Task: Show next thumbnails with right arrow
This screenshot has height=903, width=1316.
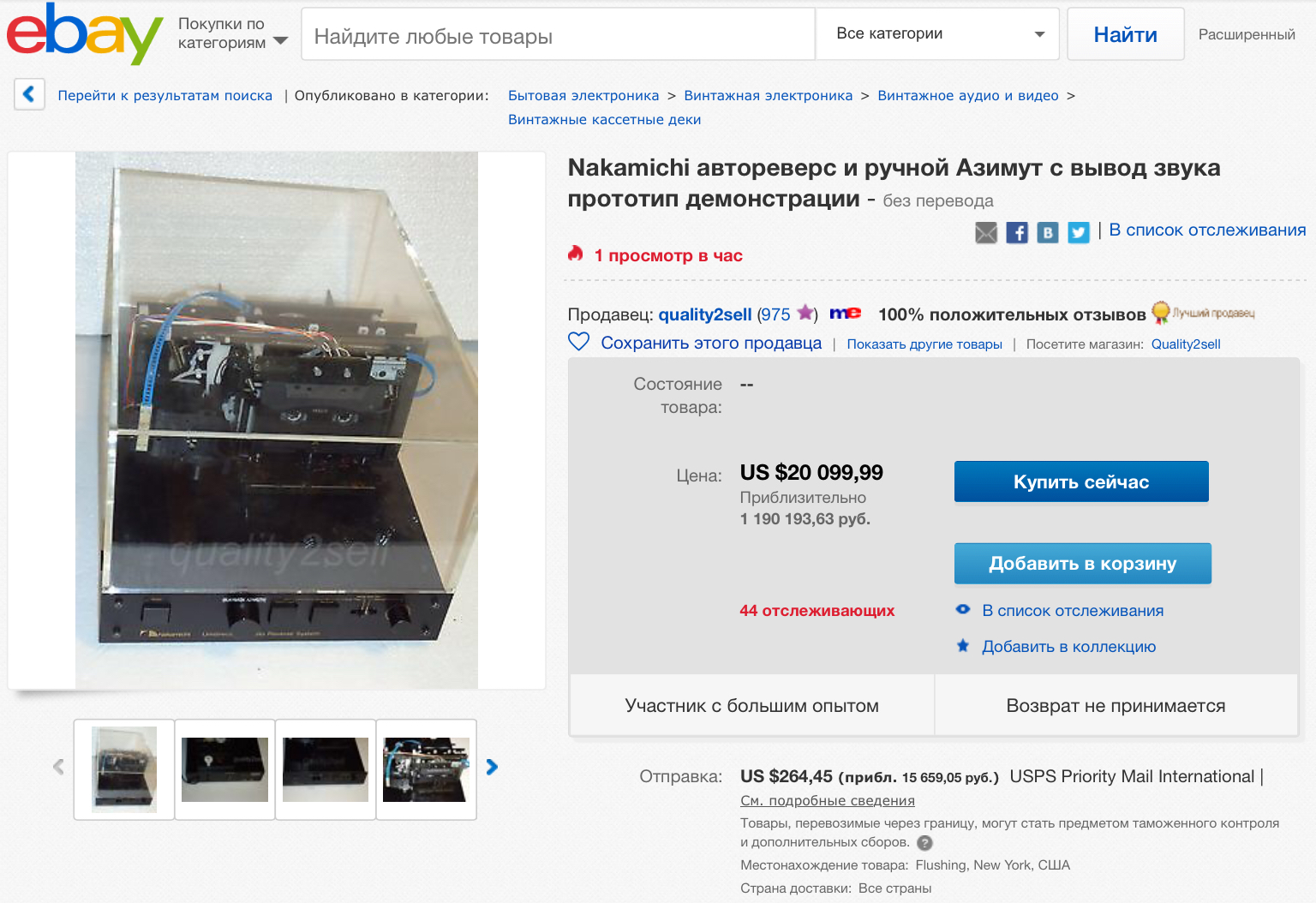Action: pos(492,767)
